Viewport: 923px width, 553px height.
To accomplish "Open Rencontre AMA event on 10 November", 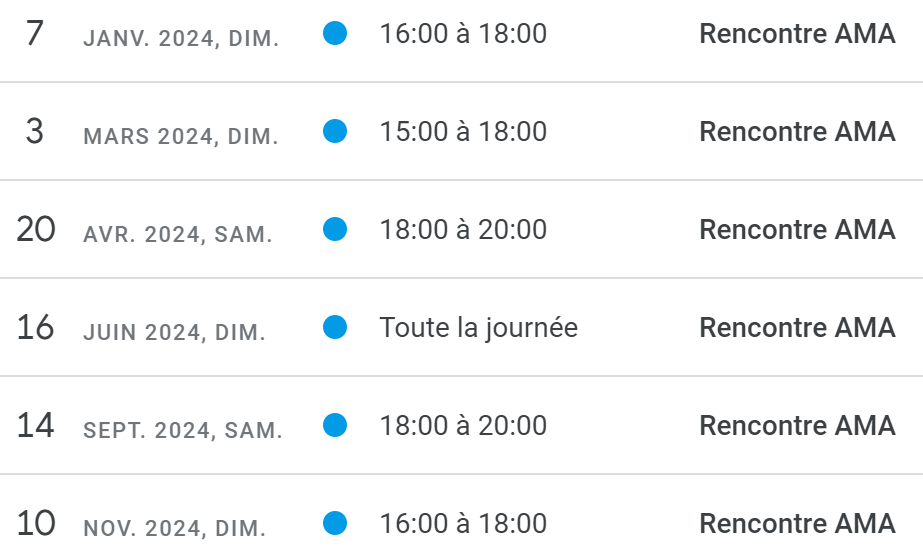I will coord(797,524).
